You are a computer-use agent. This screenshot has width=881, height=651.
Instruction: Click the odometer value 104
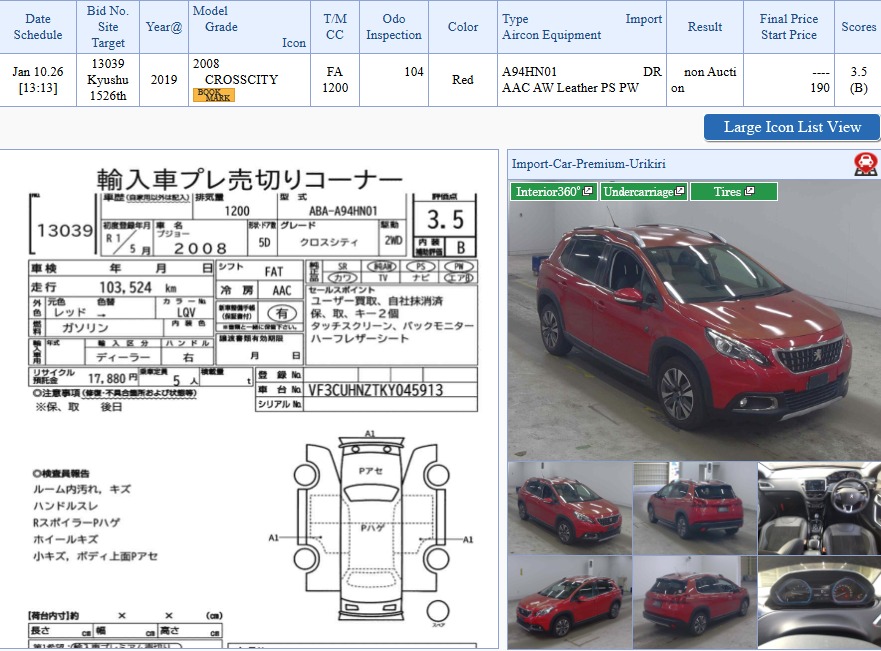[414, 72]
